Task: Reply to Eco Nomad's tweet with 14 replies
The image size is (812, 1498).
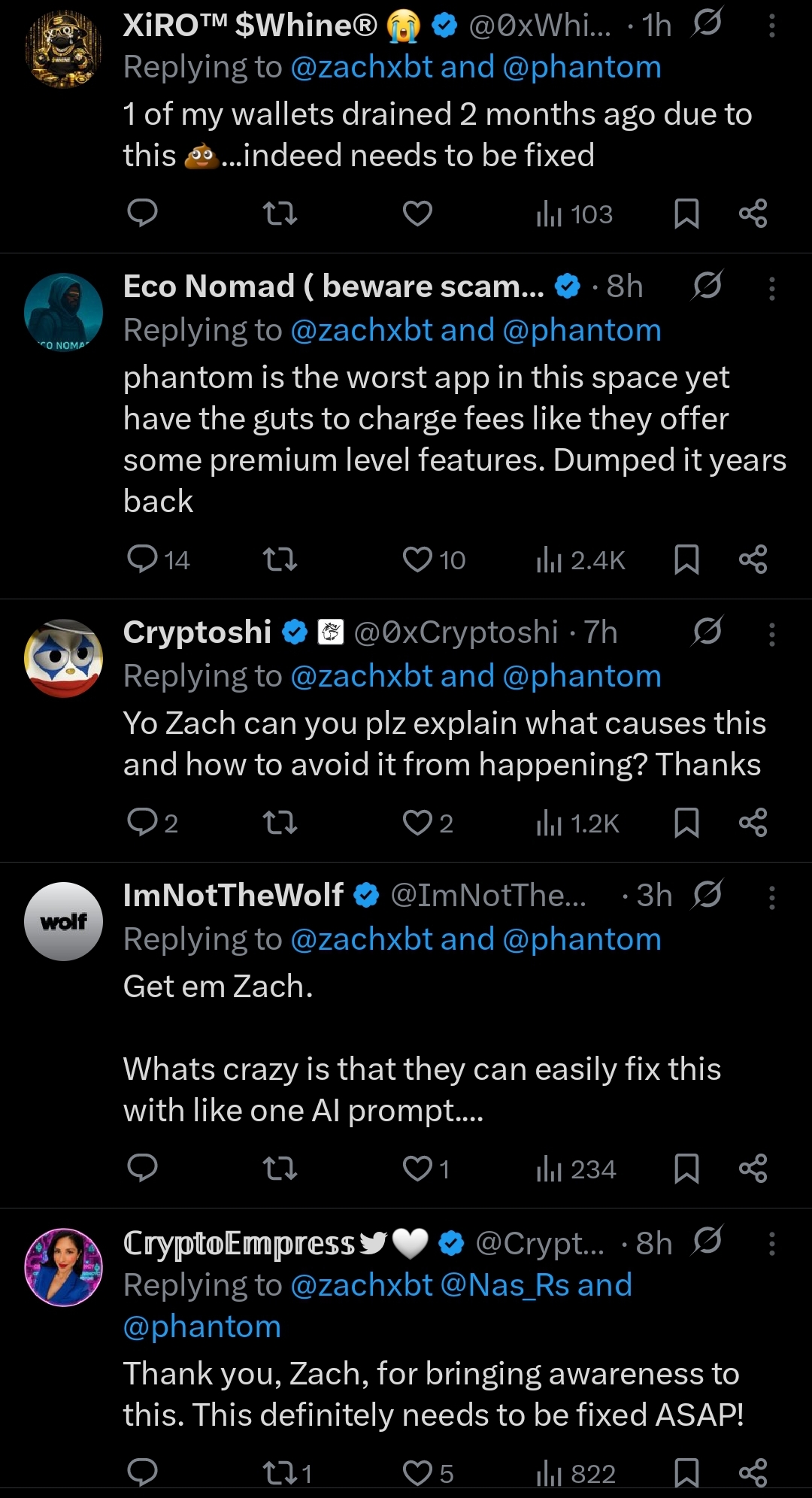Action: 142,559
